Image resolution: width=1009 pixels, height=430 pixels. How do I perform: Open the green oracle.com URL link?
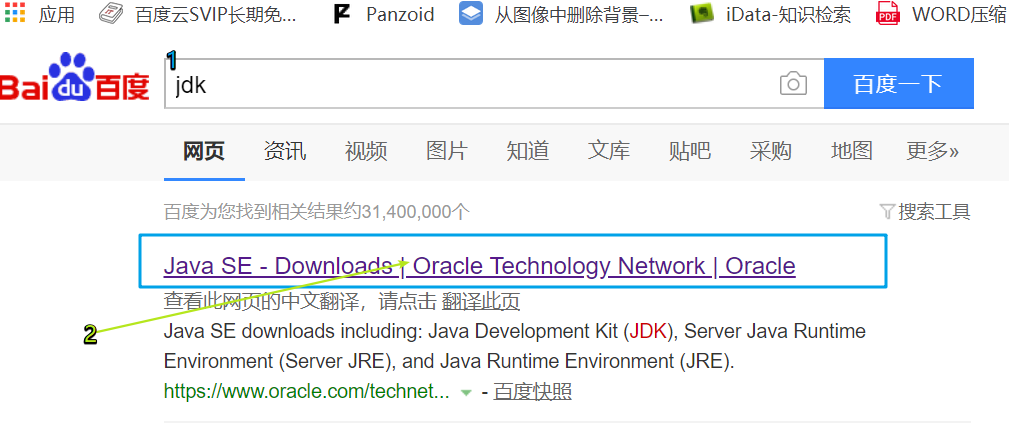tap(307, 391)
